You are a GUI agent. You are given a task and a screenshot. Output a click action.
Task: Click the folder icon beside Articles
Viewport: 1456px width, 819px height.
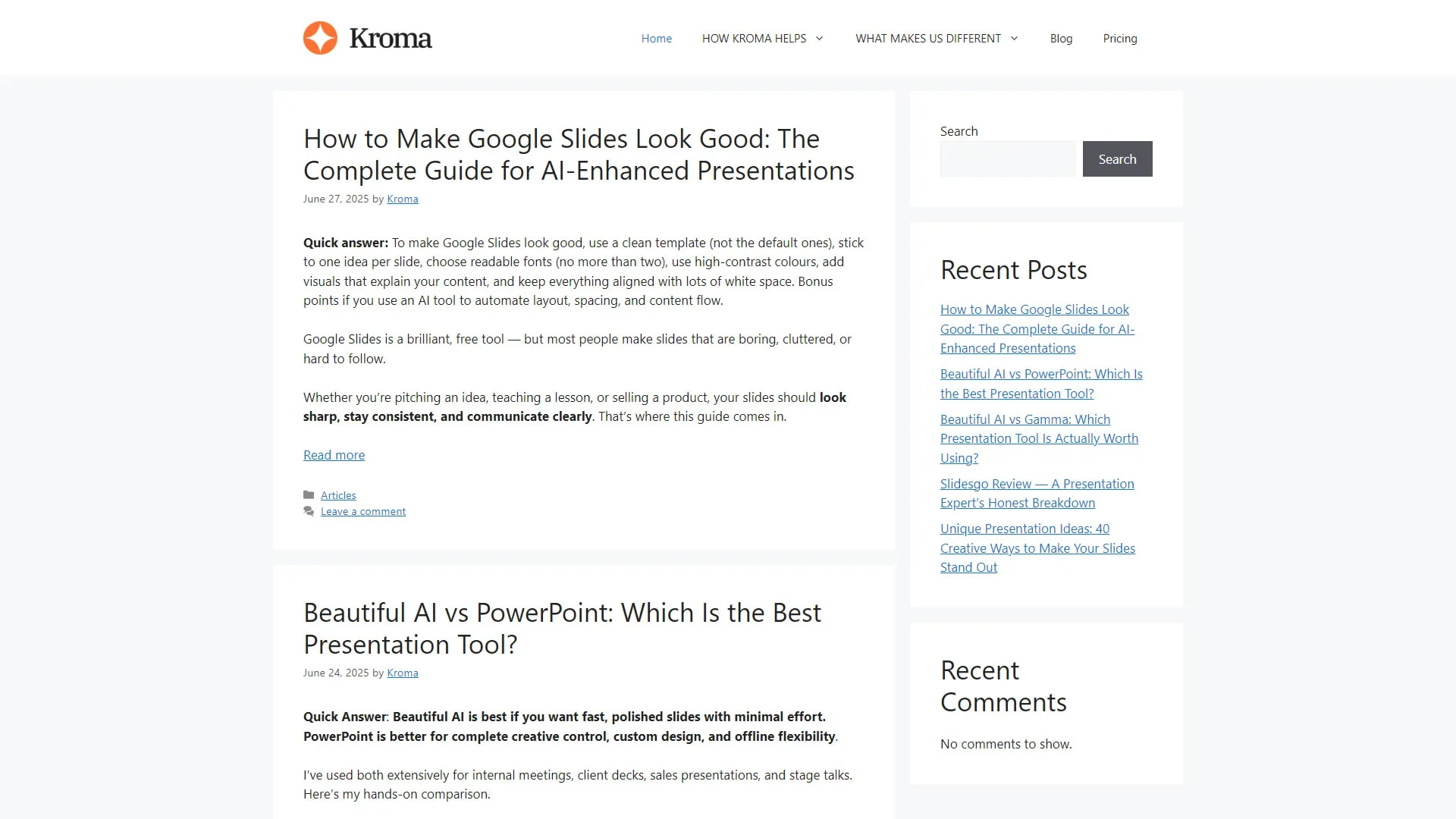pos(309,495)
